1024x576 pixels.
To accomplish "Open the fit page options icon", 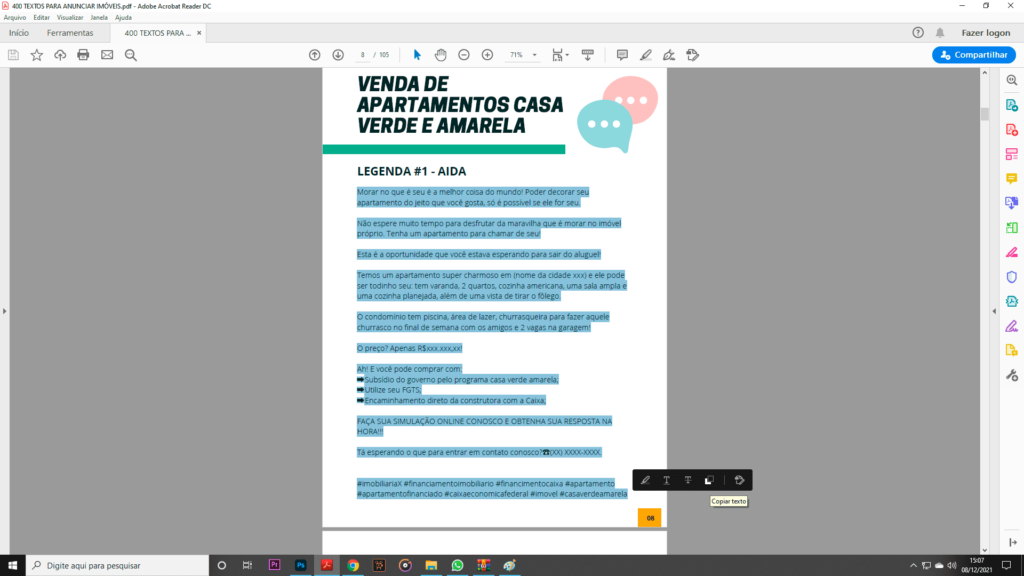I will coord(558,55).
